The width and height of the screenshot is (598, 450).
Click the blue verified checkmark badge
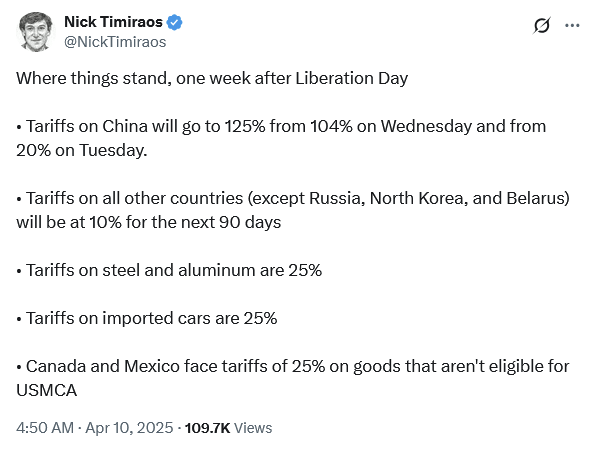point(175,22)
